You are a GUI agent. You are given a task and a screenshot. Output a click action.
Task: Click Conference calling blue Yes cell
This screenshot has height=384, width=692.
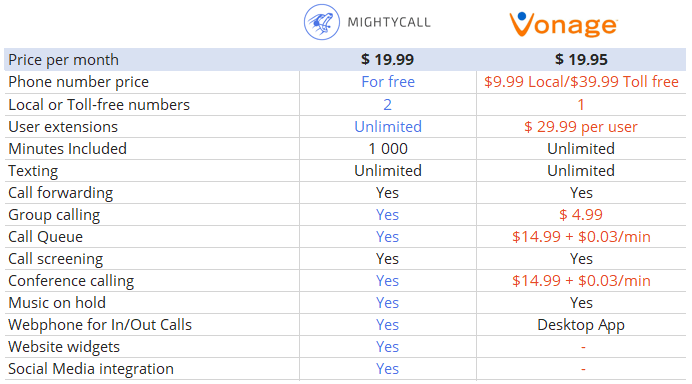tap(387, 281)
